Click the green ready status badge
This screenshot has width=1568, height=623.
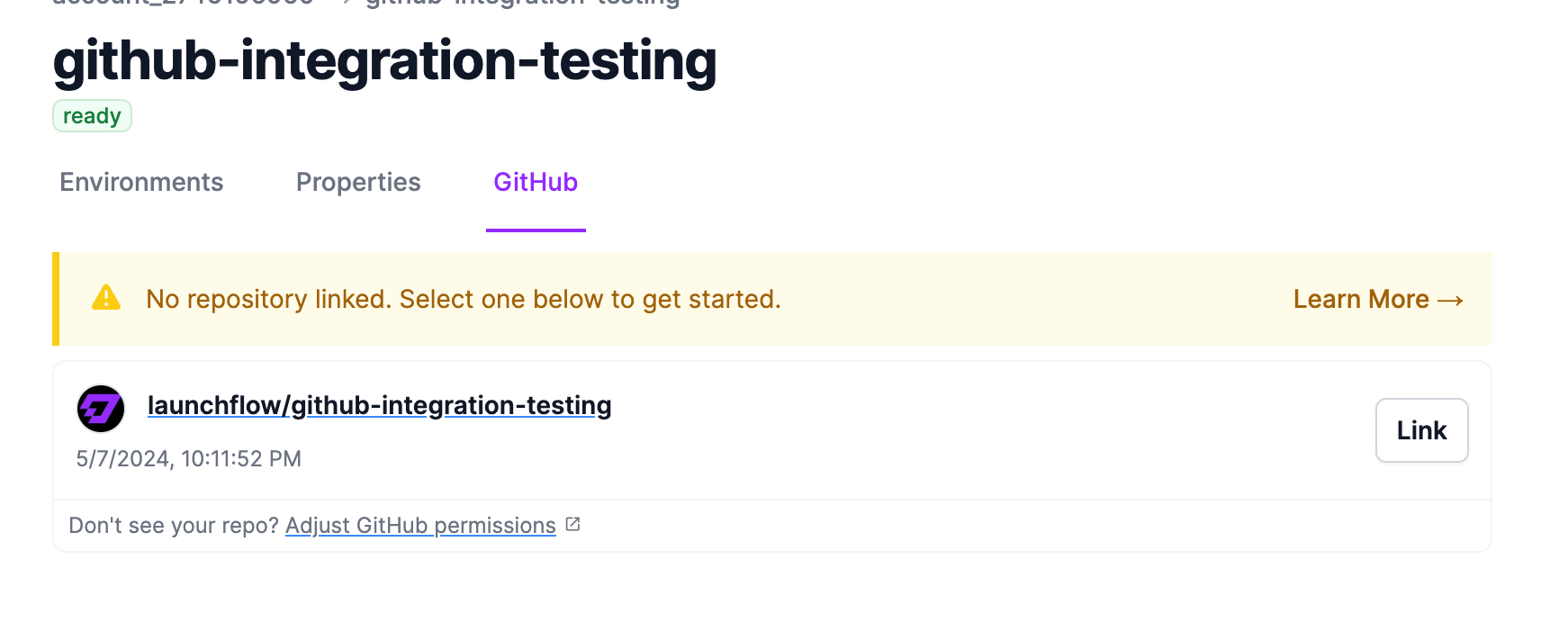[92, 116]
